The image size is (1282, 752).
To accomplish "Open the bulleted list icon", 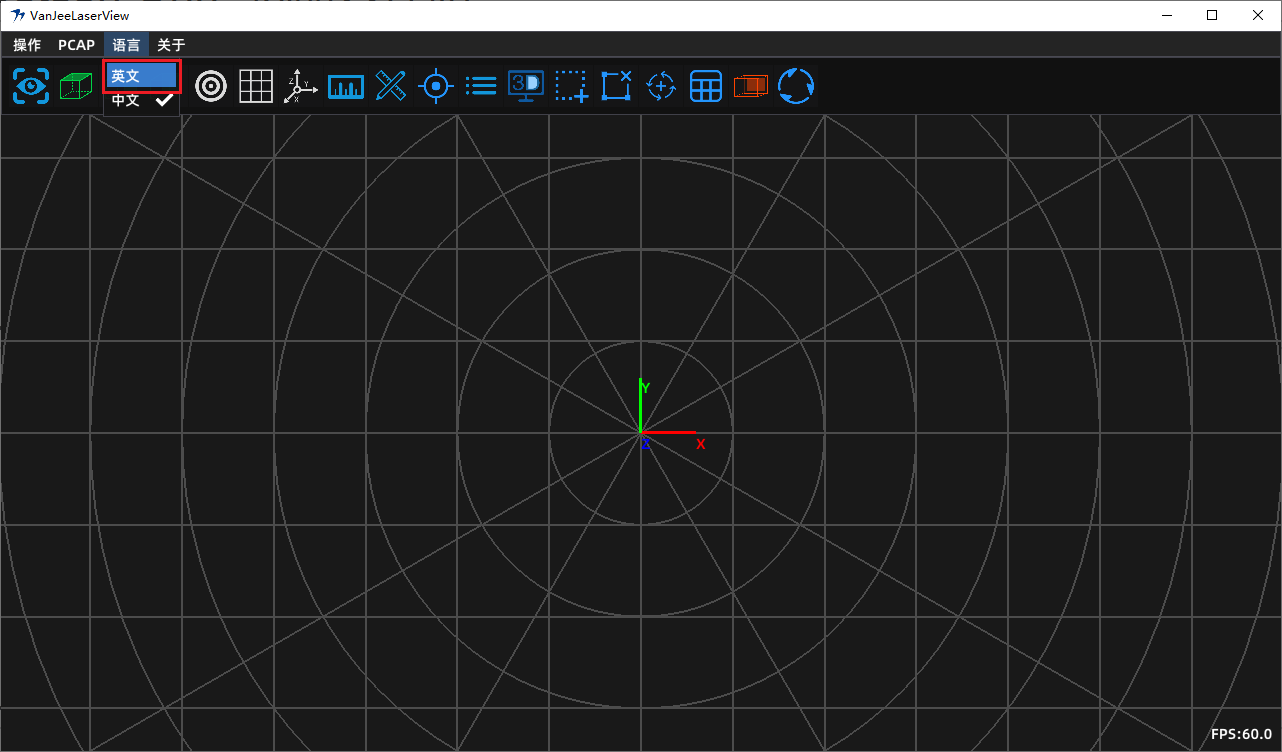I will click(x=481, y=87).
